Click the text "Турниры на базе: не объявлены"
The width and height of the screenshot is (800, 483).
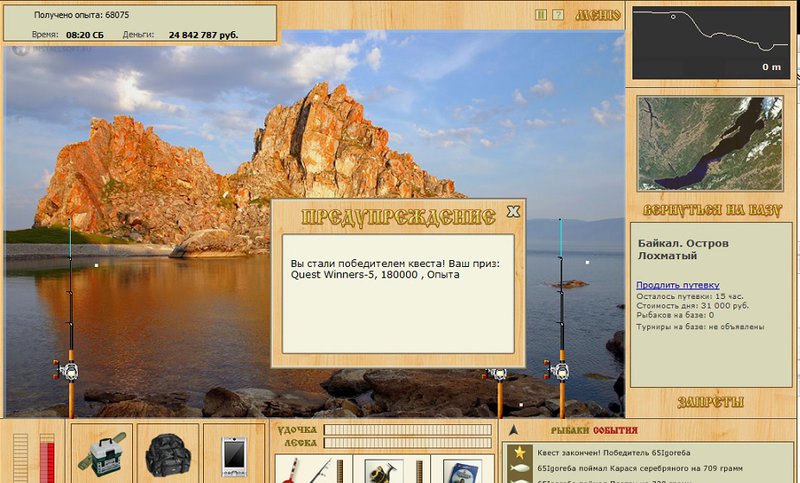tap(700, 326)
